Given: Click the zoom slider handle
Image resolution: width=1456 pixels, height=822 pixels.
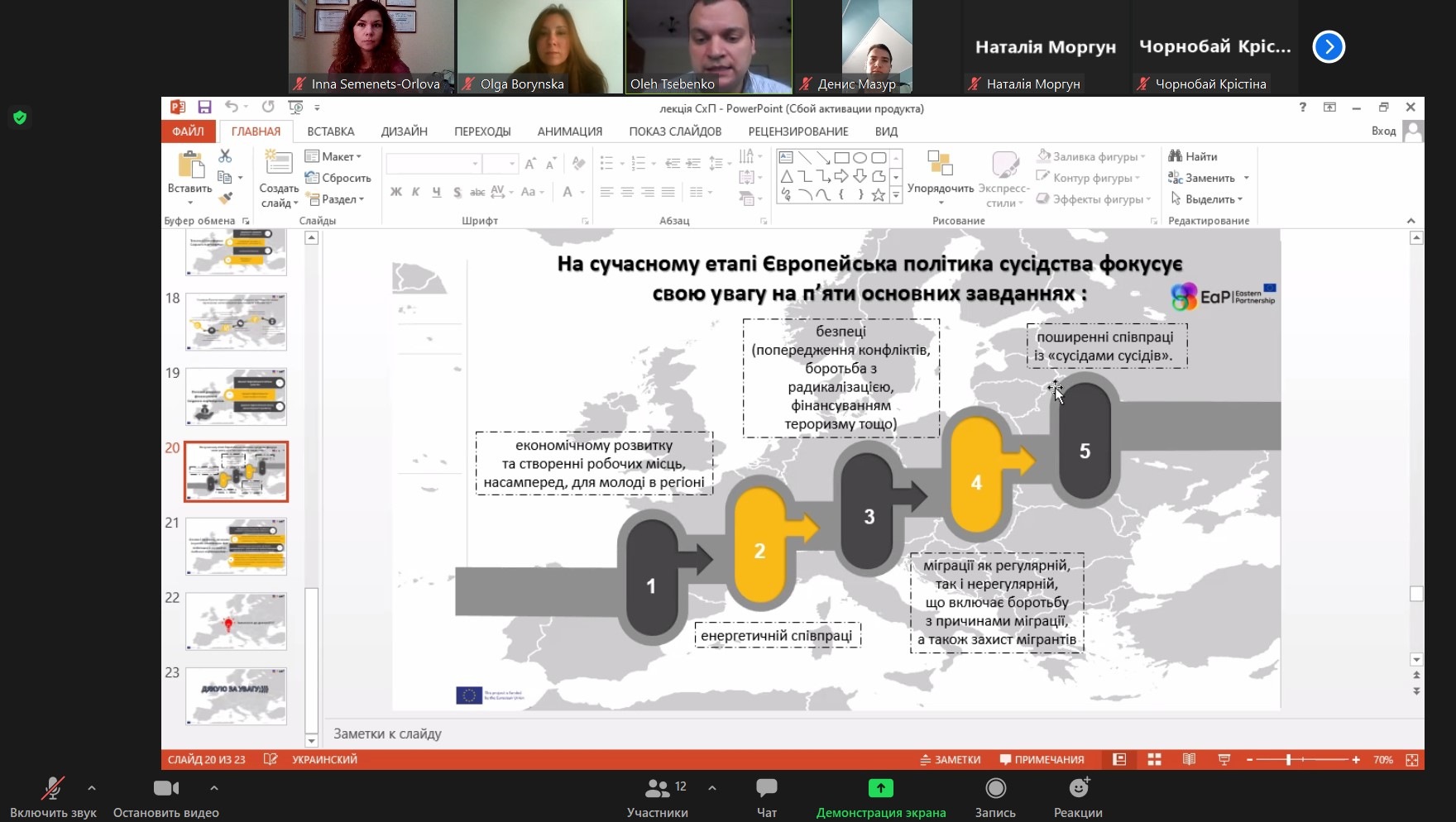Looking at the screenshot, I should pyautogui.click(x=1288, y=759).
